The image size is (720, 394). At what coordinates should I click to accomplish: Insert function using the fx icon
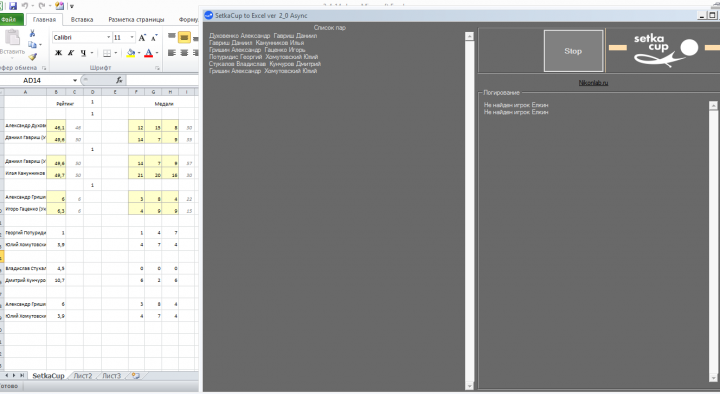119,80
